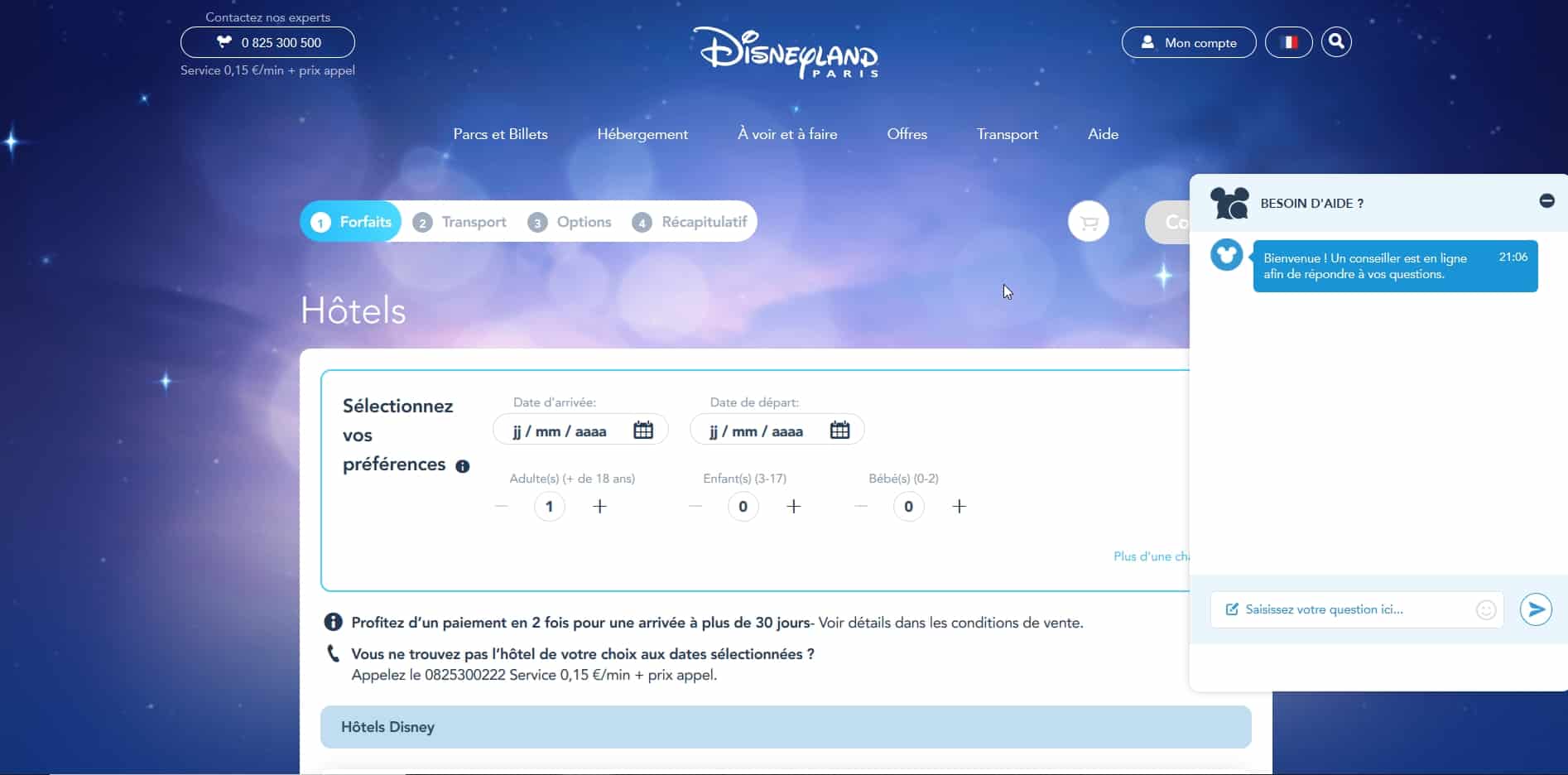The image size is (1568, 775).
Task: Select Options step tab
Action: 570,222
